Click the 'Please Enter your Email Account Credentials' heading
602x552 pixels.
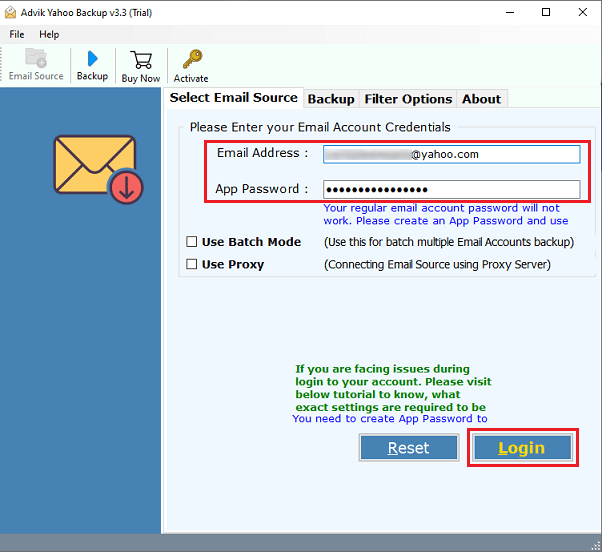coord(320,127)
